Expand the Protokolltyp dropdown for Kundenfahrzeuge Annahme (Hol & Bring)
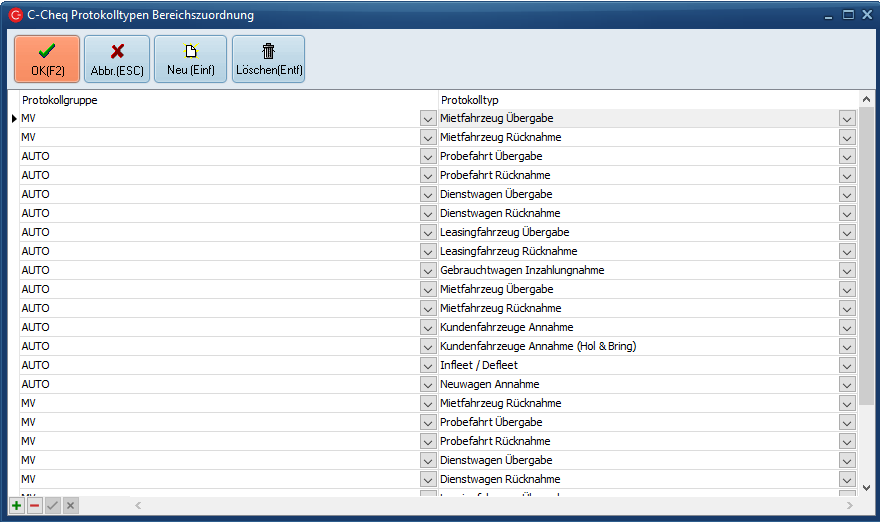 847,347
